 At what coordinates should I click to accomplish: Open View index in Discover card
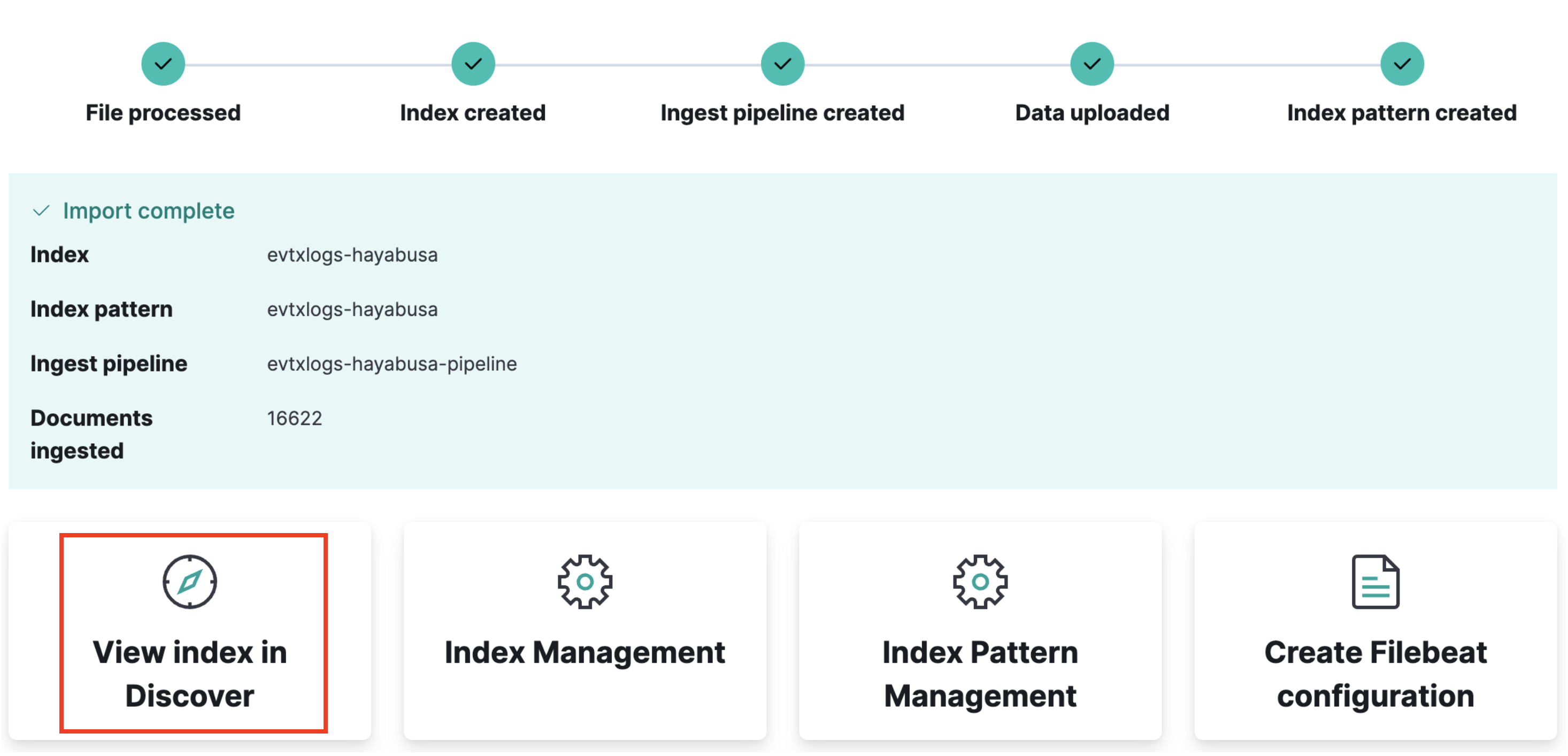[x=189, y=674]
